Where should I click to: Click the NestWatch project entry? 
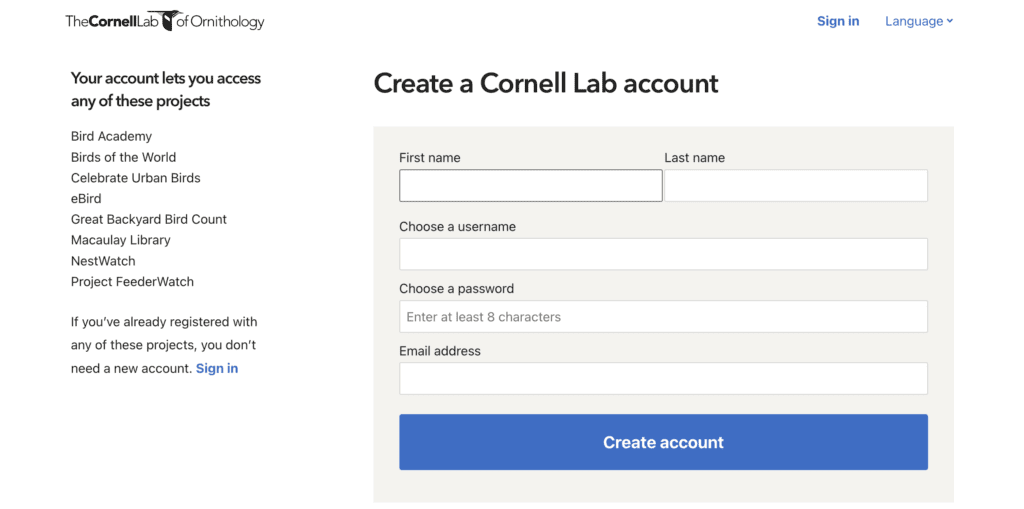coord(103,261)
